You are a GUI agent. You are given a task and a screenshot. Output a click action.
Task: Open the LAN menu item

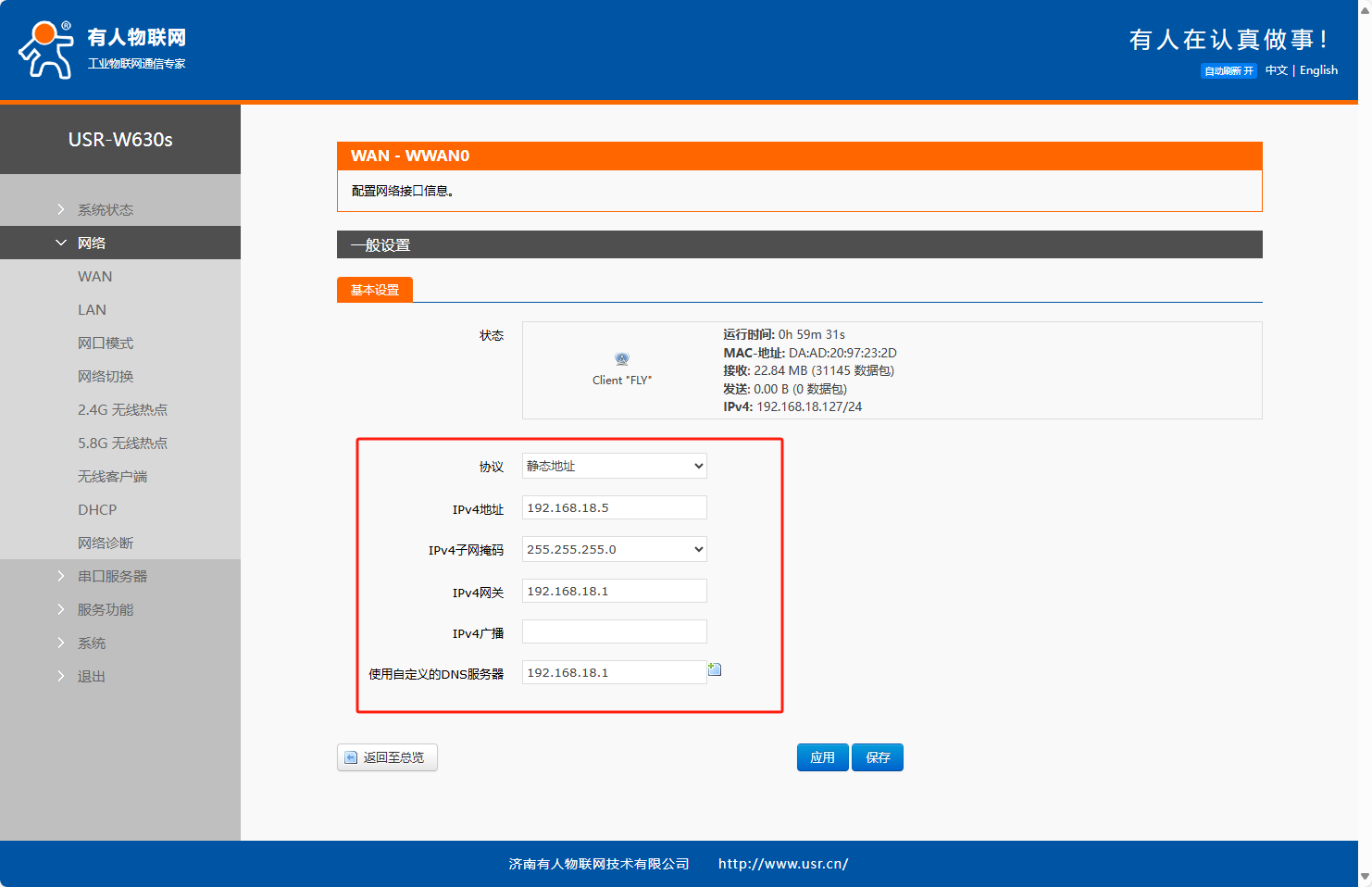[x=92, y=310]
